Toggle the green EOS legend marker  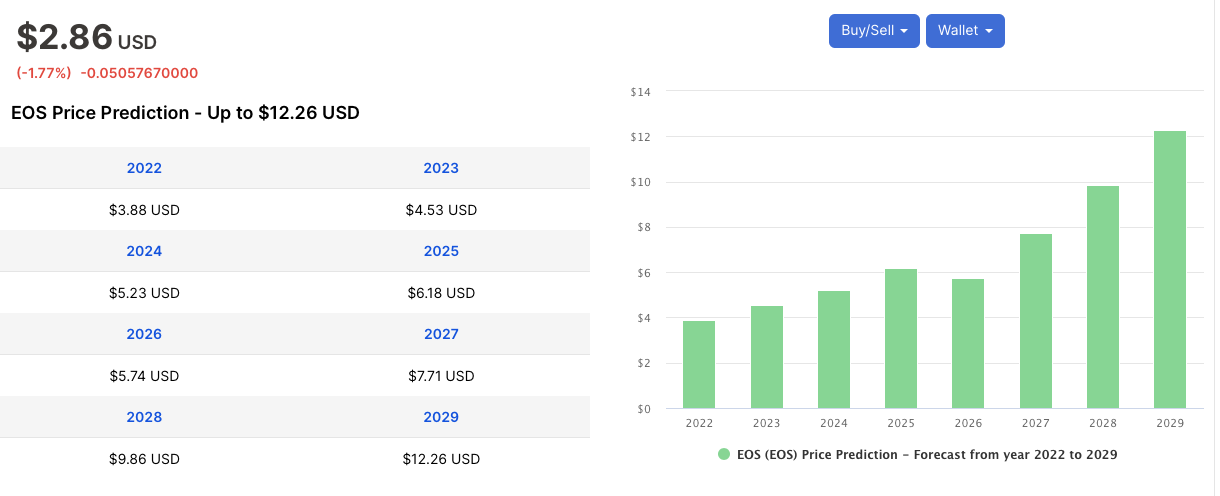tap(724, 454)
